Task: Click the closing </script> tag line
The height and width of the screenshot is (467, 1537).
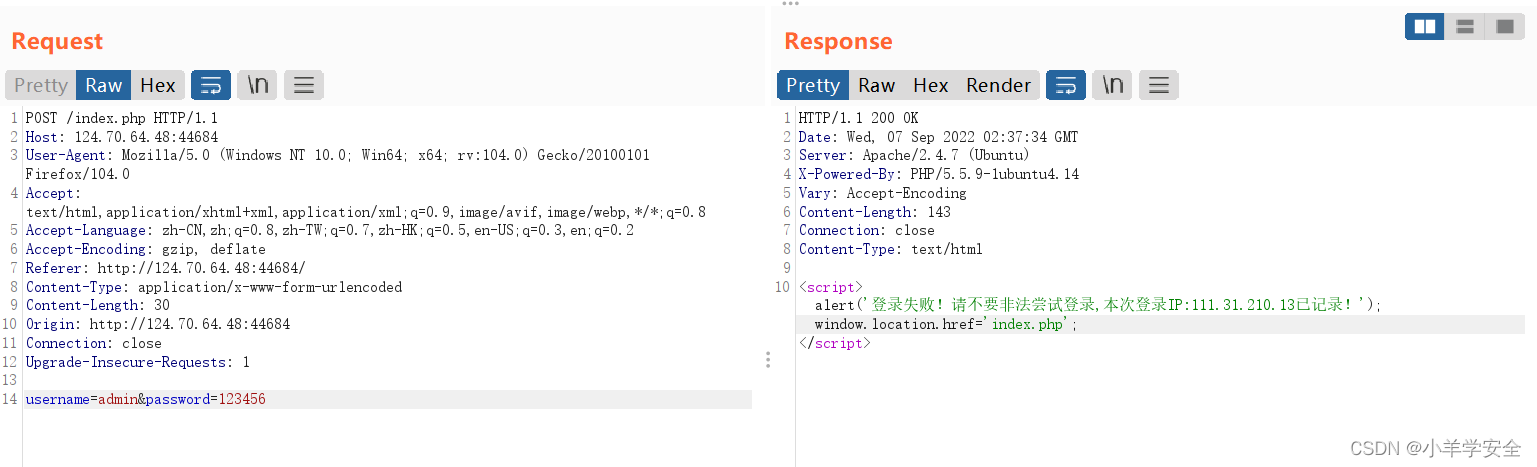Action: tap(835, 343)
